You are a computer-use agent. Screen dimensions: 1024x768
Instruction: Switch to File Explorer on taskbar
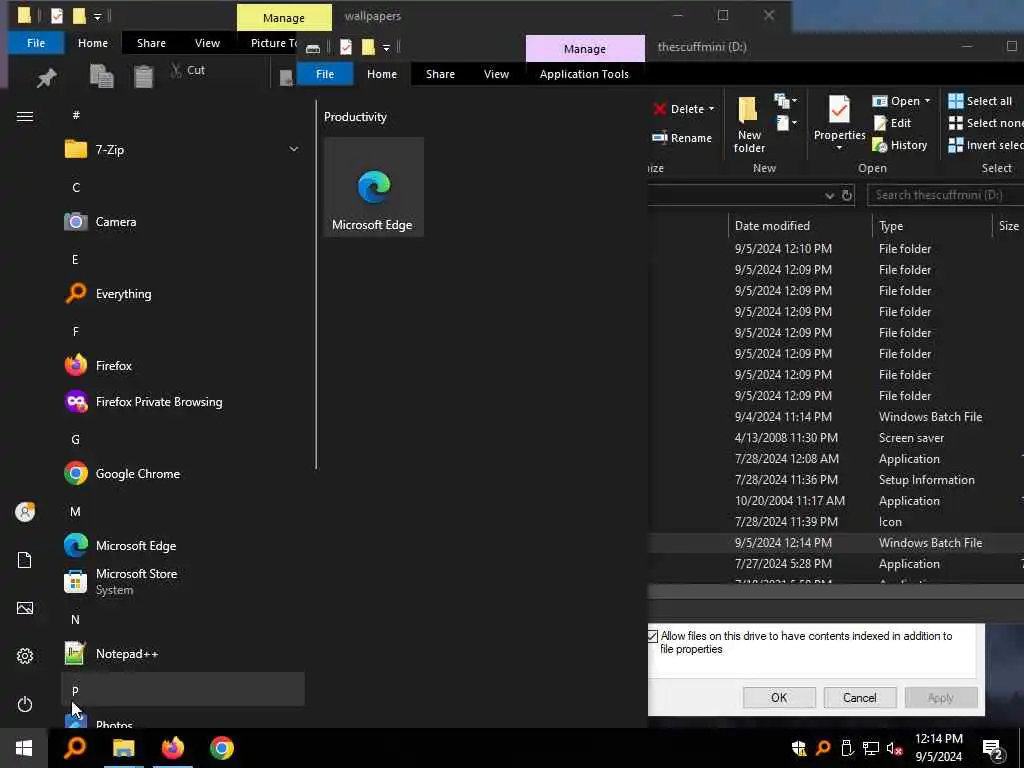coord(123,748)
